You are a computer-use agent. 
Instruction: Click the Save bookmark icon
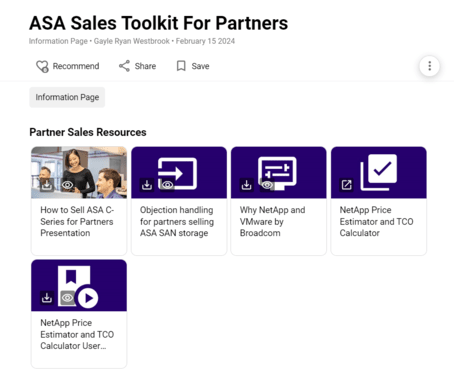click(x=181, y=66)
